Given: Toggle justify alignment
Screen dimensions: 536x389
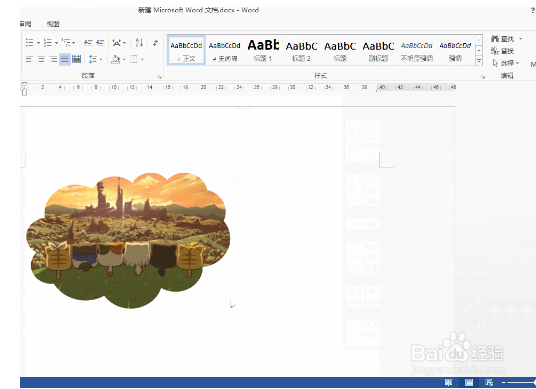Looking at the screenshot, I should coord(65,59).
